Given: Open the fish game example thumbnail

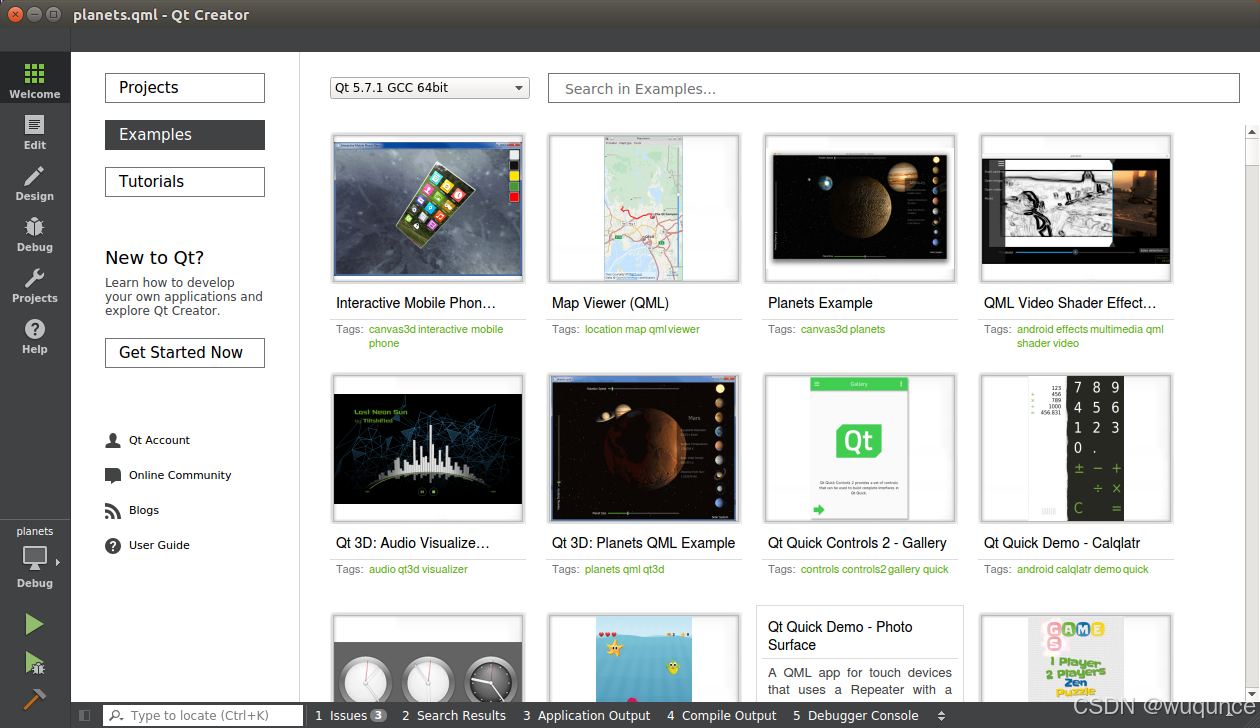Looking at the screenshot, I should point(644,659).
